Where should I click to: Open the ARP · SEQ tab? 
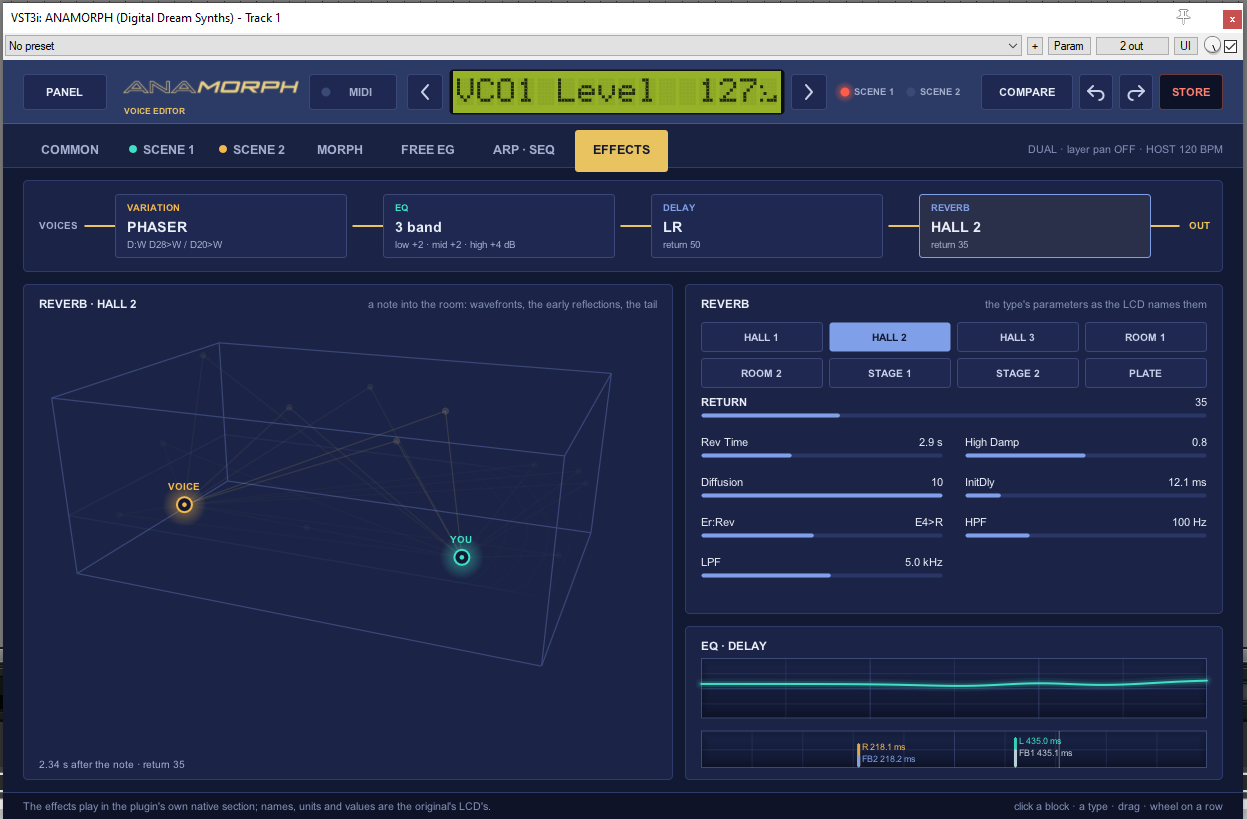pos(524,150)
